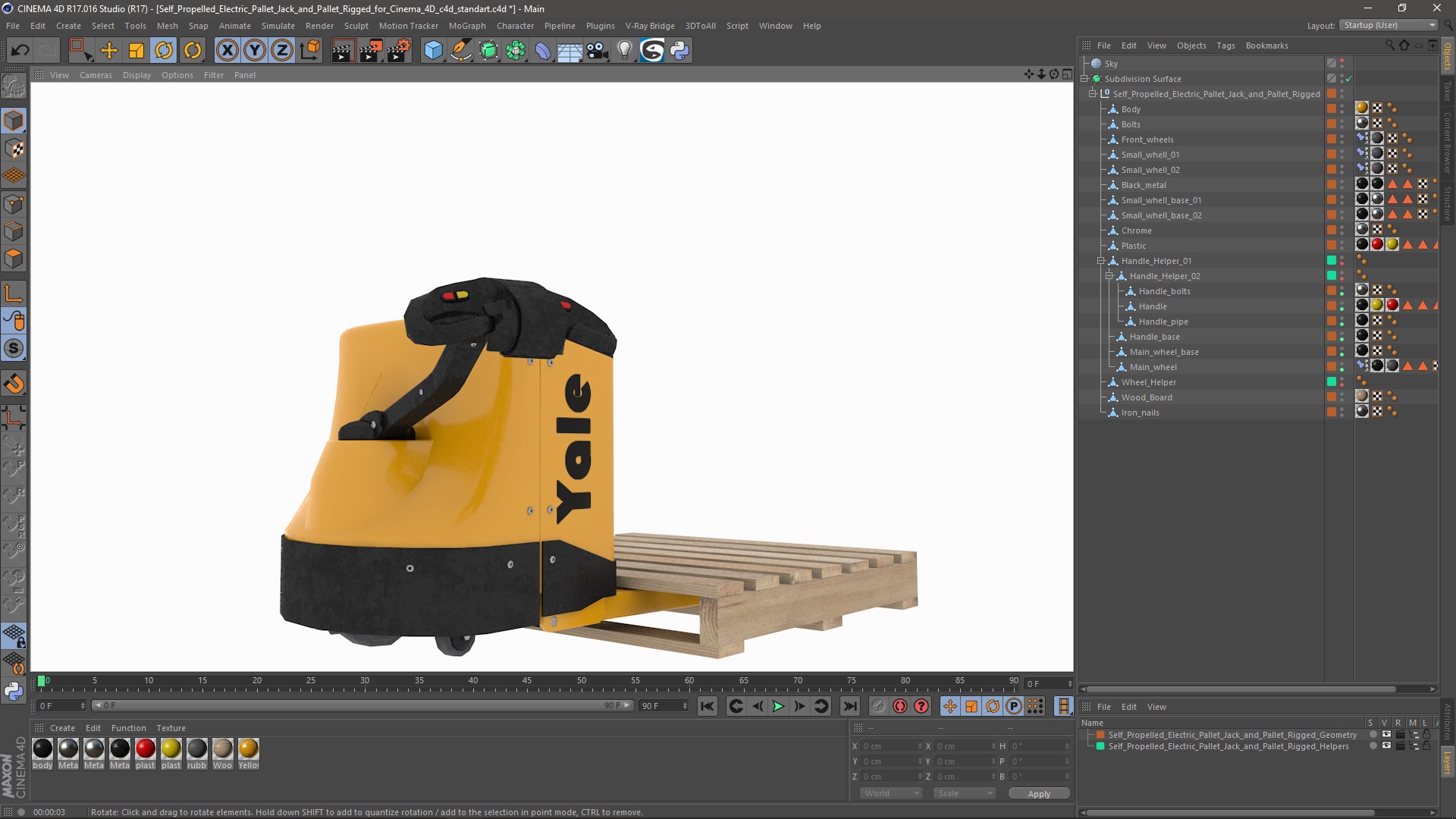Play the animation forward
Image resolution: width=1456 pixels, height=819 pixels.
[778, 706]
